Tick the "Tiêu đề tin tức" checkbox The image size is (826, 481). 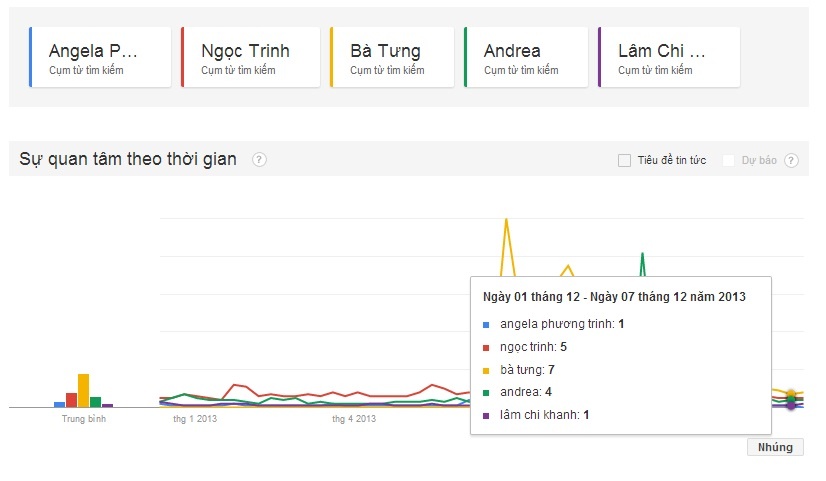tap(624, 160)
